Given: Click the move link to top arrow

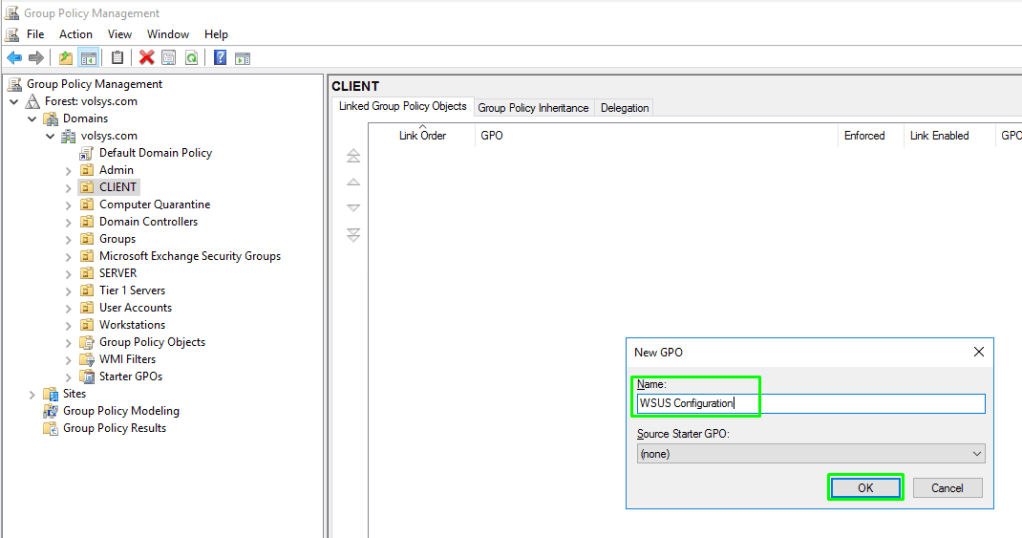Looking at the screenshot, I should (353, 157).
